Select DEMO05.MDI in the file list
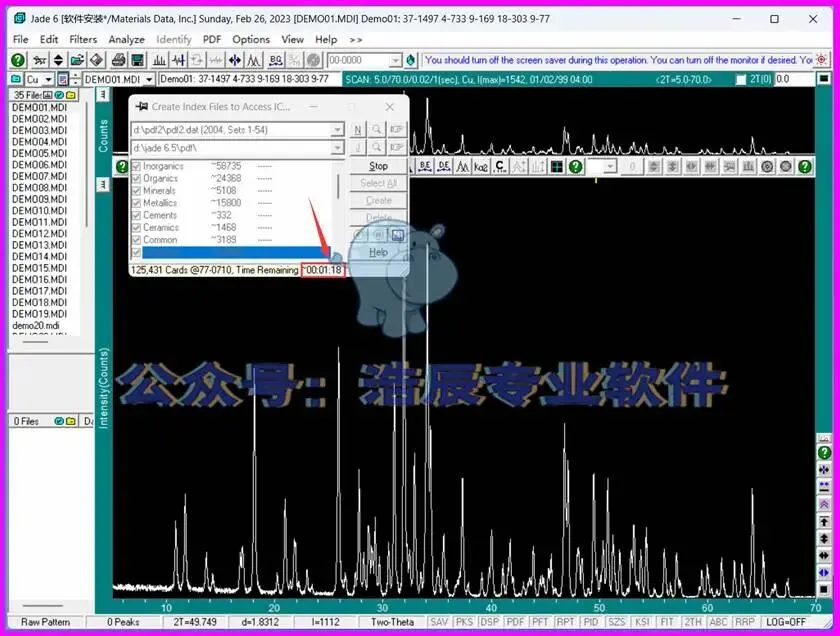Image resolution: width=840 pixels, height=636 pixels. pyautogui.click(x=40, y=153)
